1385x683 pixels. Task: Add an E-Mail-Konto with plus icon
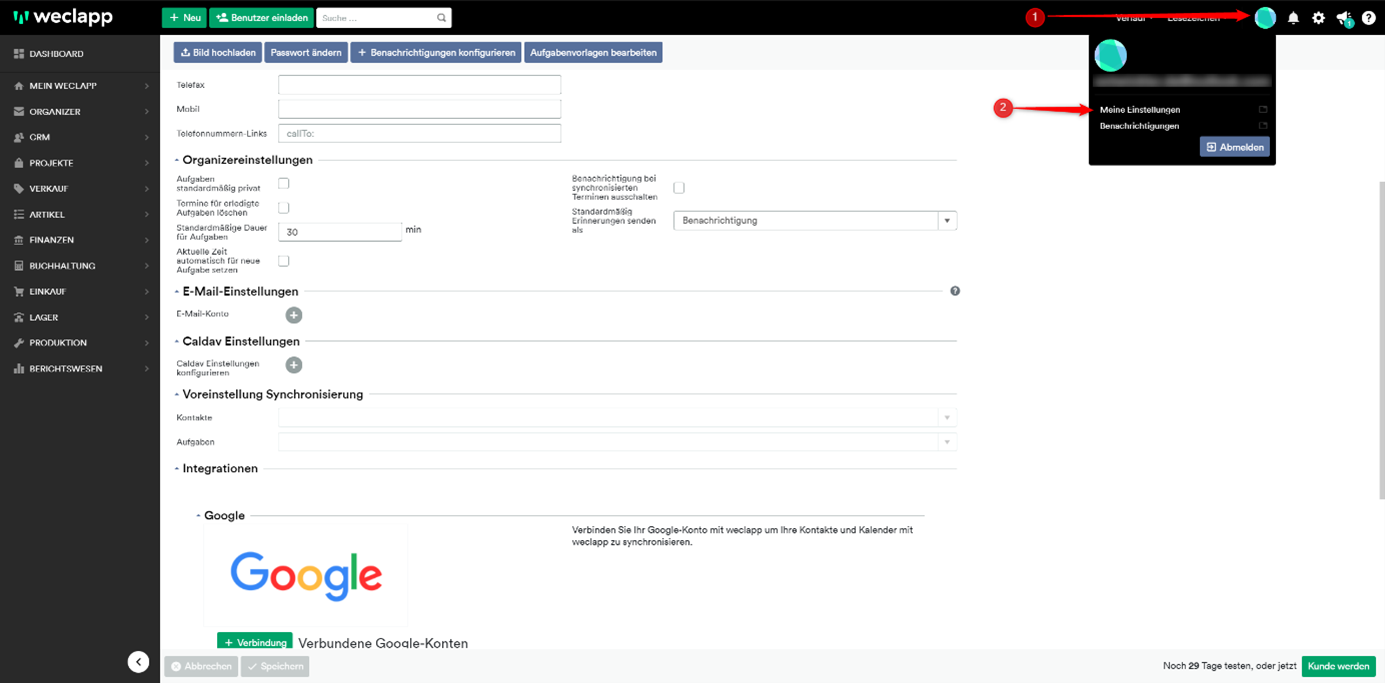click(294, 315)
